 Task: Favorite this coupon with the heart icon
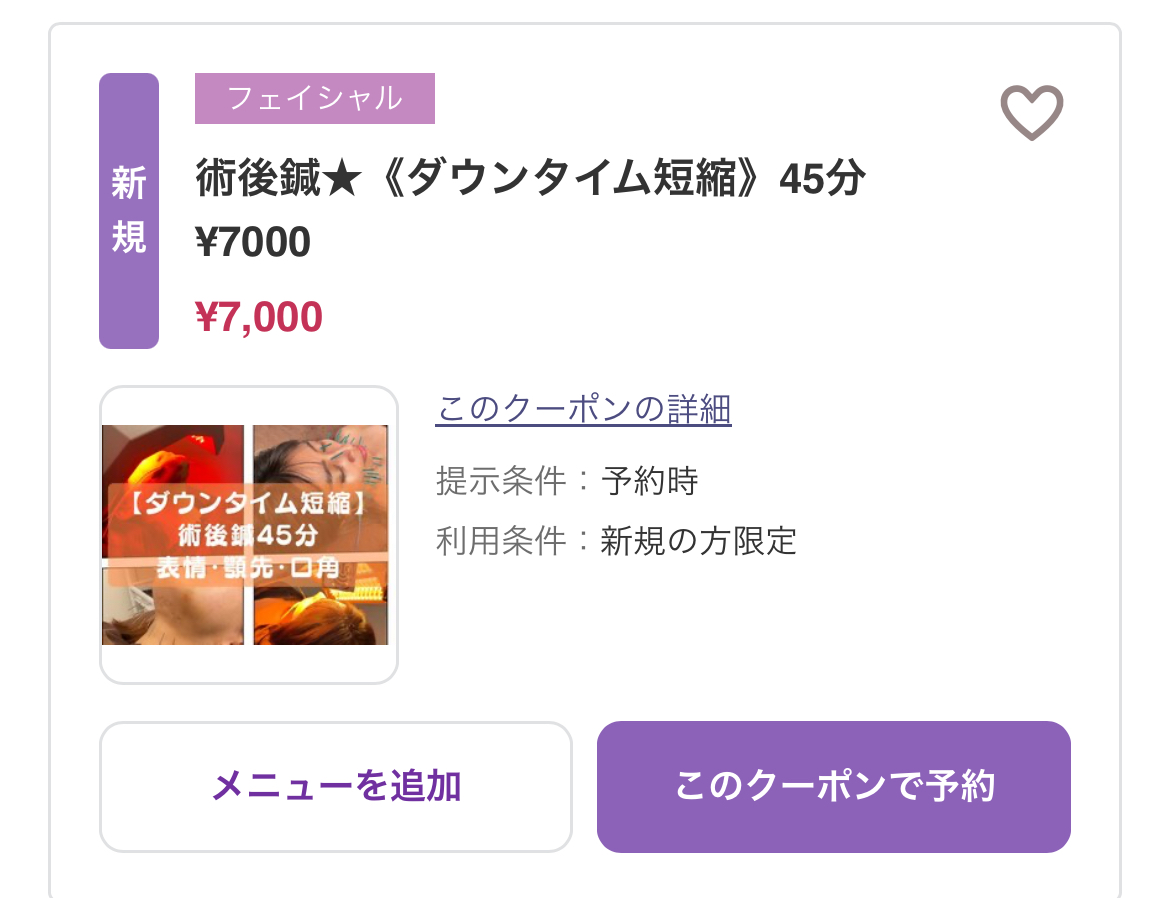[1032, 112]
